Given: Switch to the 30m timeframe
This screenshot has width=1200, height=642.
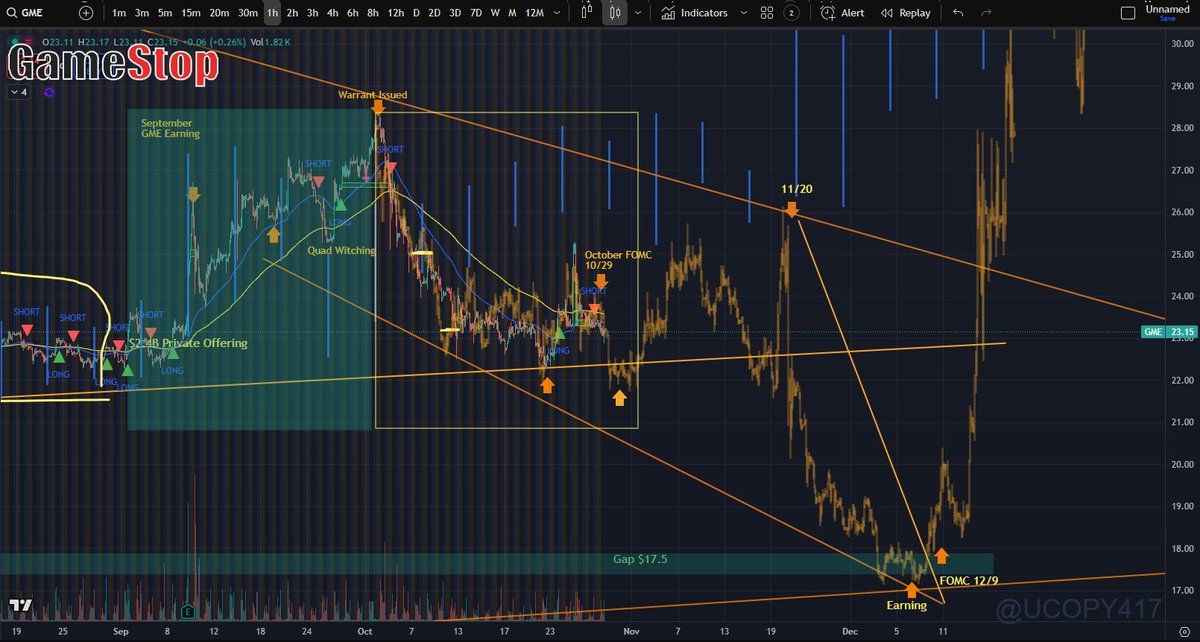Looking at the screenshot, I should [248, 13].
